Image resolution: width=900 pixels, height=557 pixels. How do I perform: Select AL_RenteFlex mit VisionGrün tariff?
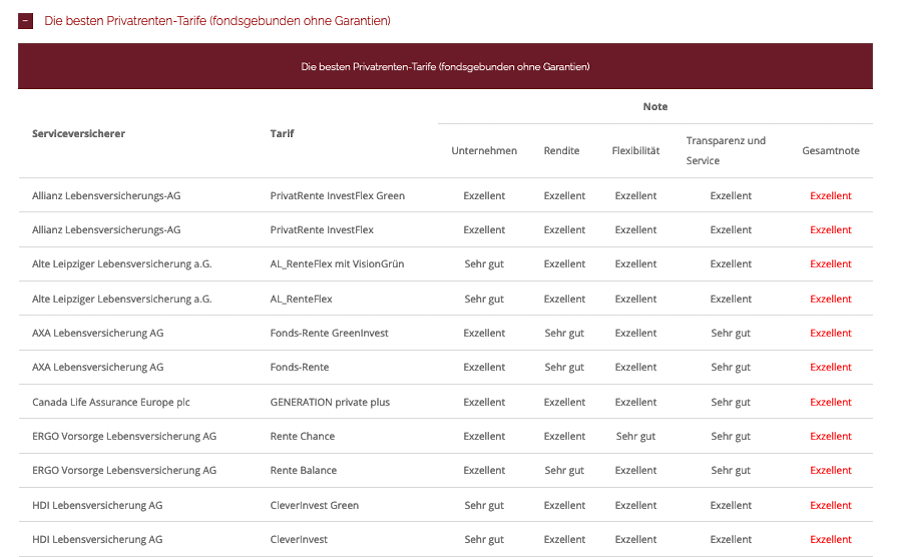[338, 264]
